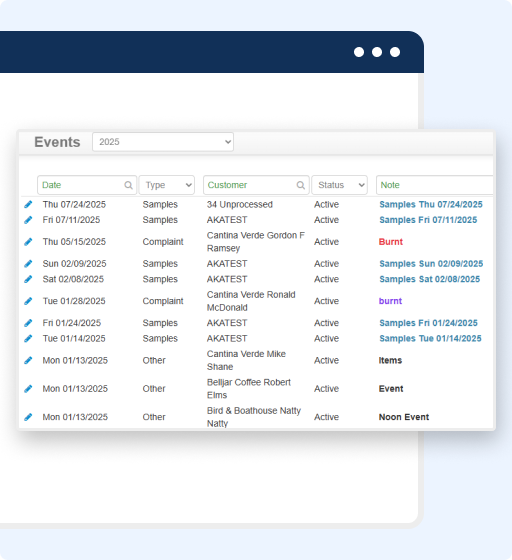This screenshot has width=512, height=560.
Task: Click the Customer filter search magnifier
Action: pyautogui.click(x=301, y=185)
